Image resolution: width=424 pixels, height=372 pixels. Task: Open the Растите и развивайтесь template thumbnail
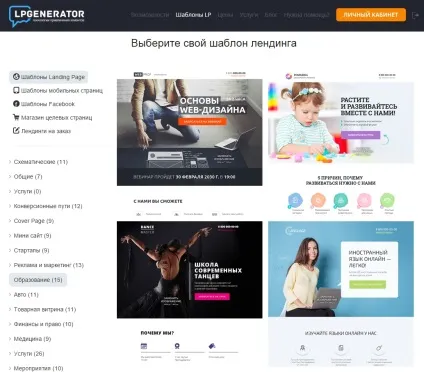(x=341, y=144)
